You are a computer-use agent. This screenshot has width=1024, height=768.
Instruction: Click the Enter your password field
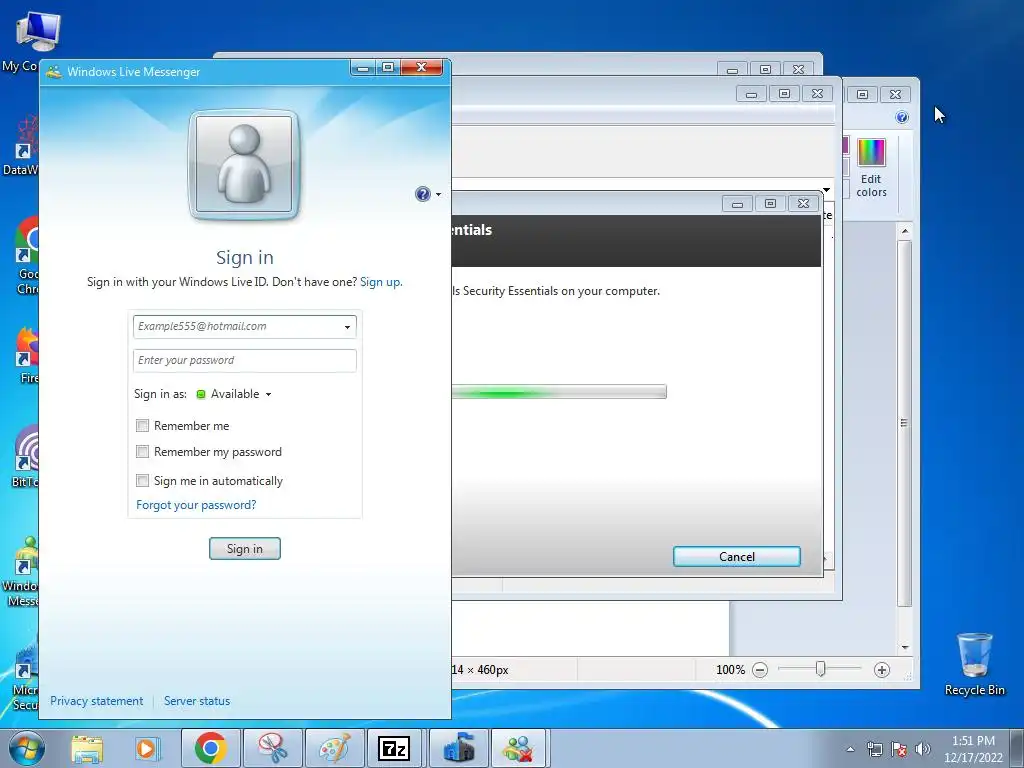(245, 360)
